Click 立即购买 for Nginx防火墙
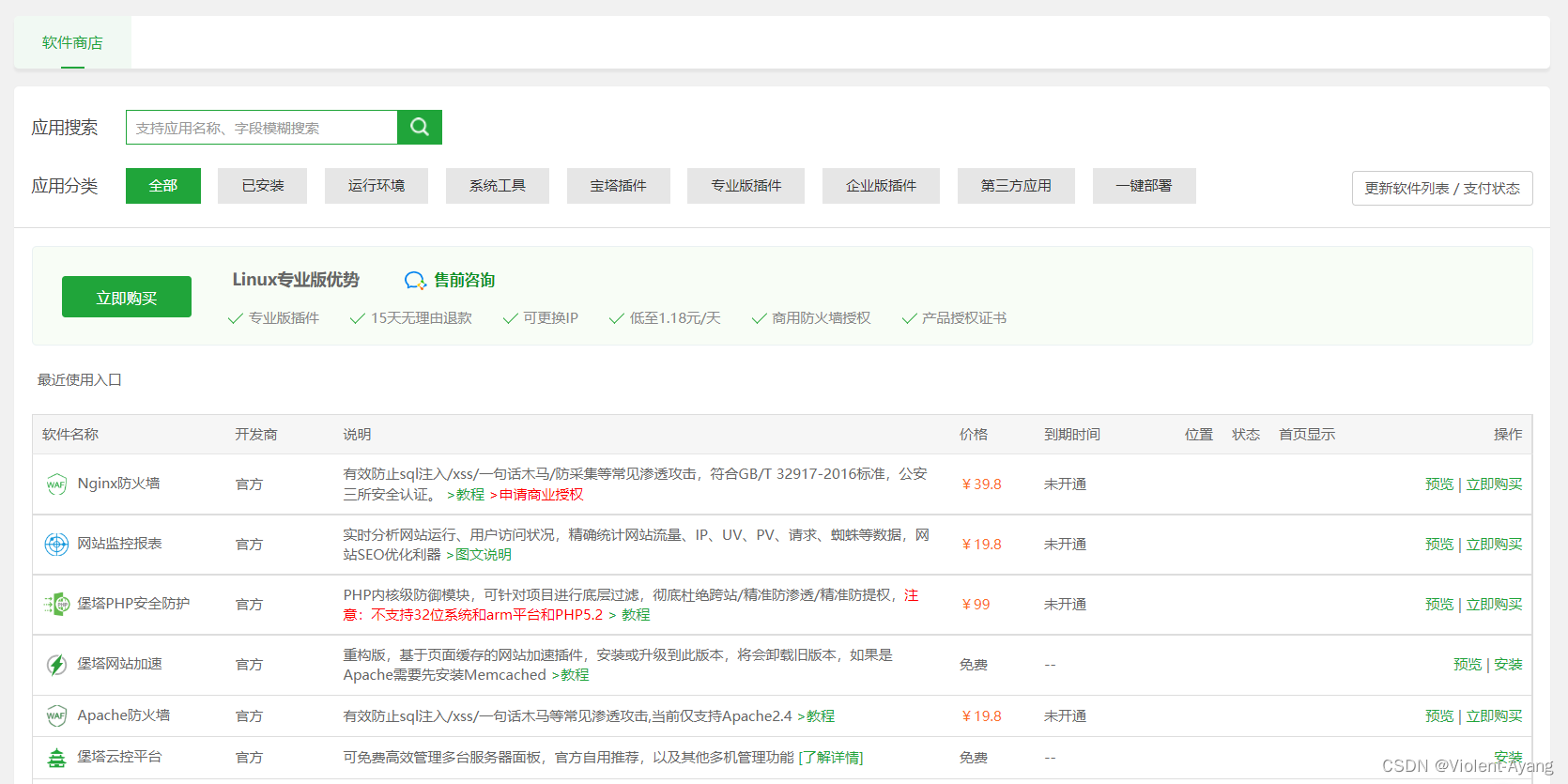The width and height of the screenshot is (1568, 784). pyautogui.click(x=1495, y=484)
